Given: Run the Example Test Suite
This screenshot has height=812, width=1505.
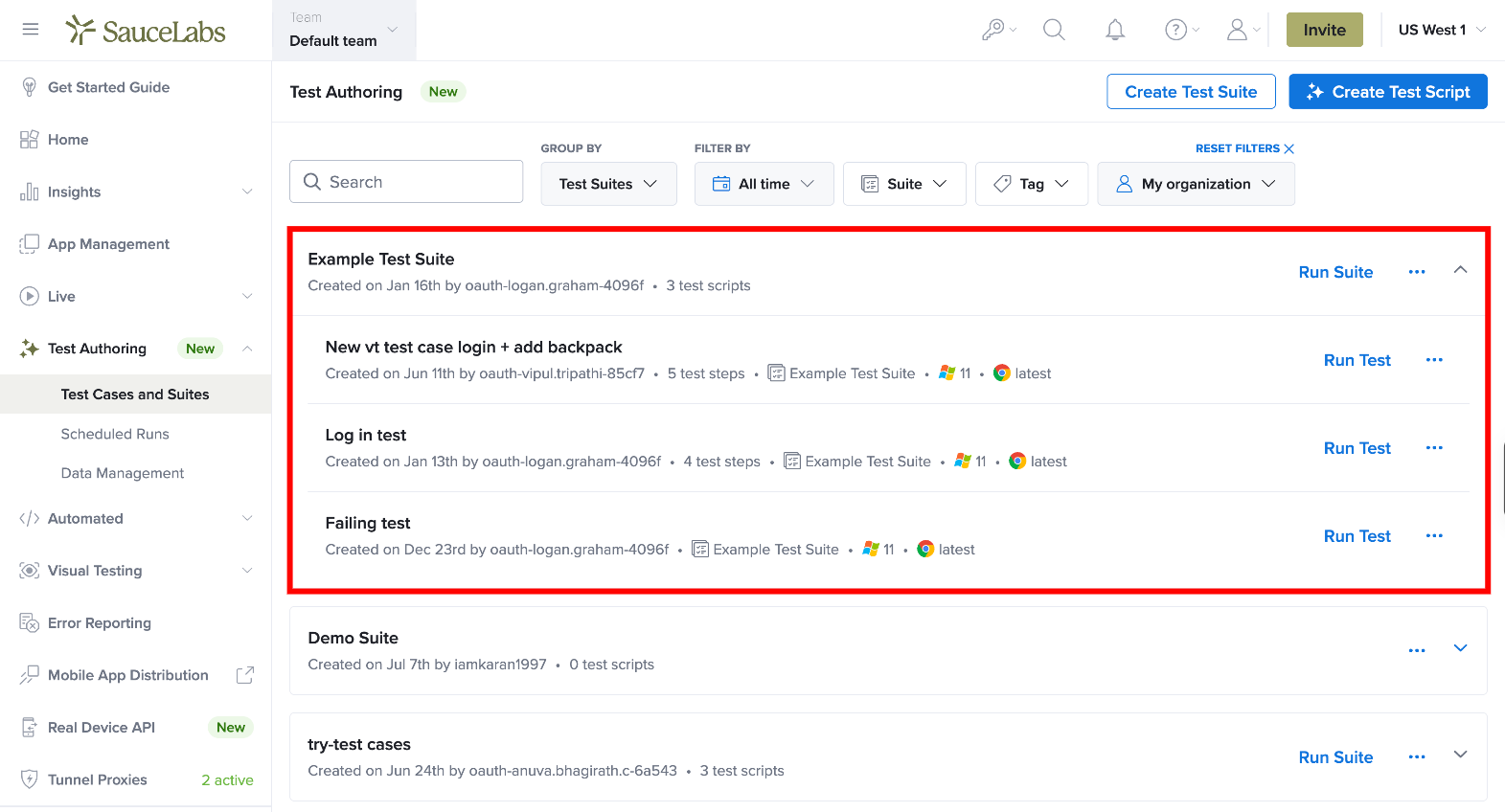Looking at the screenshot, I should (x=1335, y=272).
